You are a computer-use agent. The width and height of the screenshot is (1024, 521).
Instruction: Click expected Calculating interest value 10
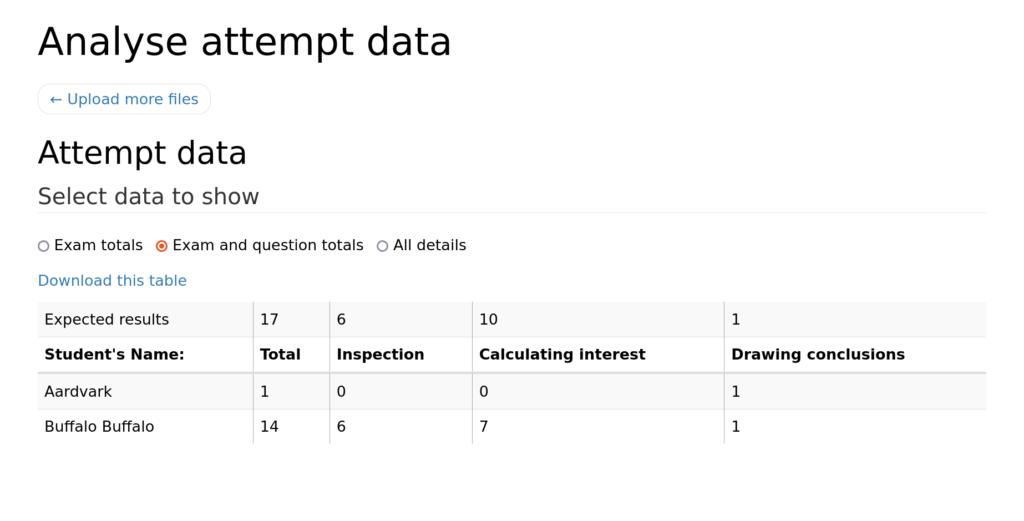coord(488,320)
